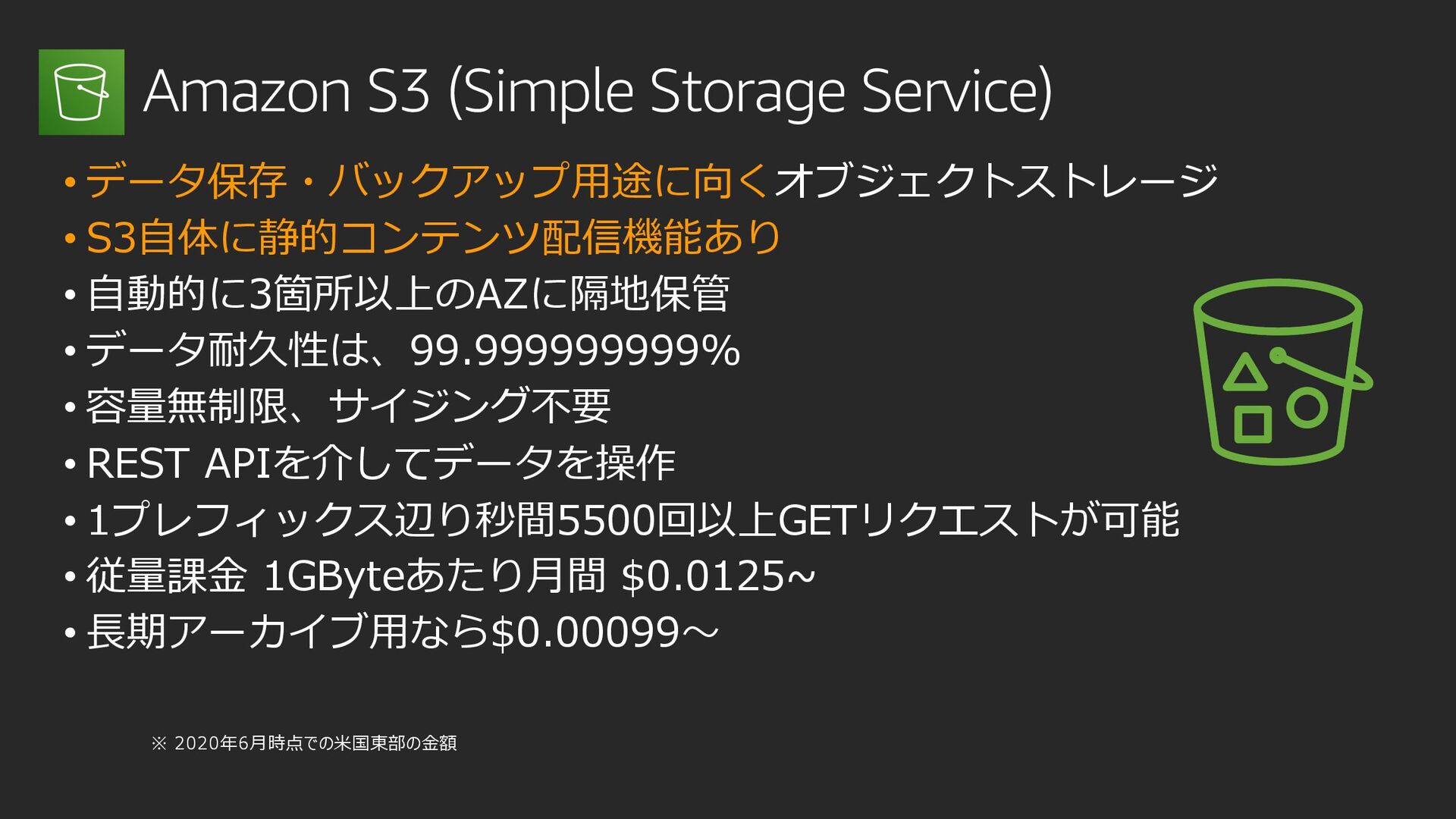Click the orange bullet dot of first line

pos(70,182)
